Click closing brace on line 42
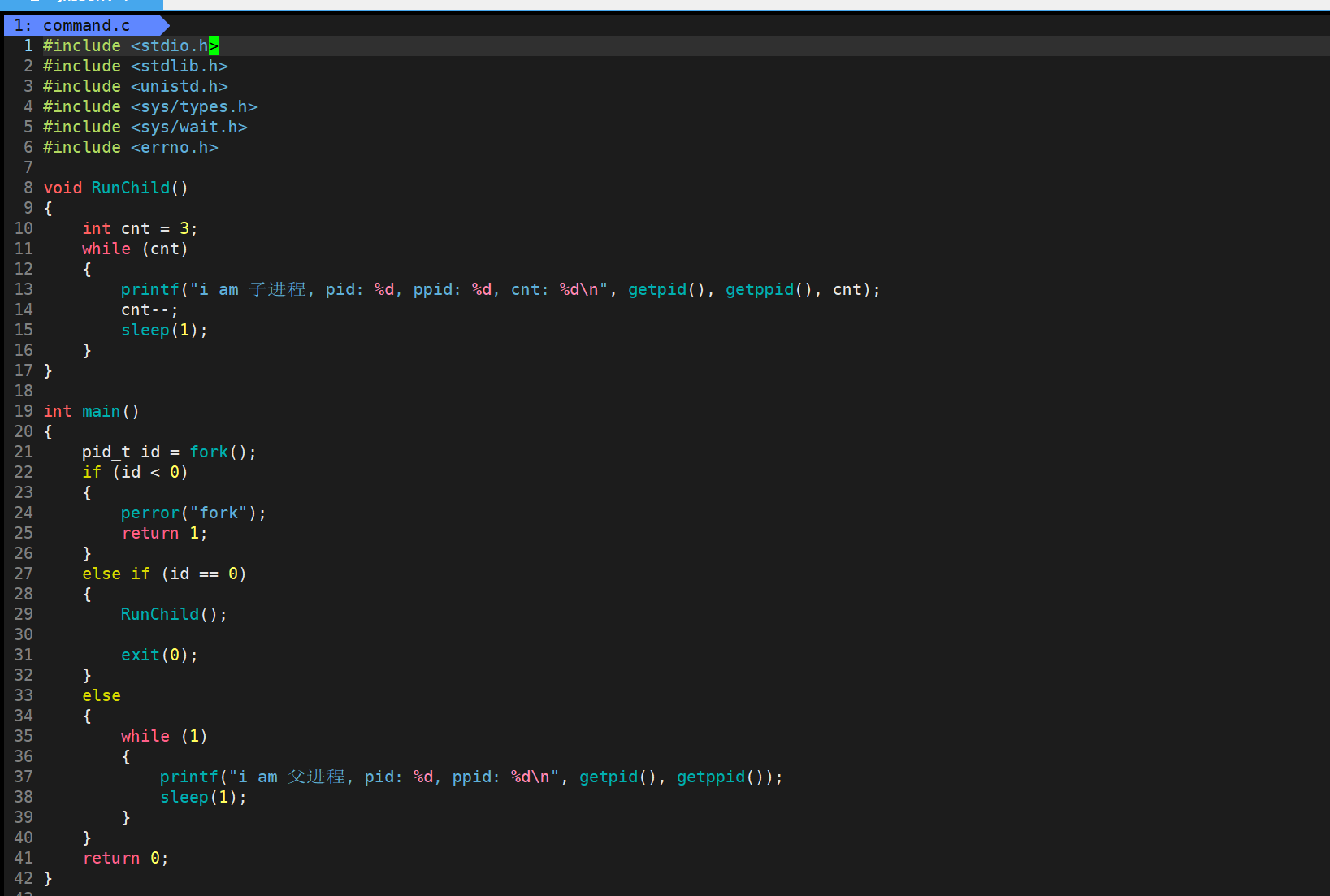The width and height of the screenshot is (1330, 896). 48,878
